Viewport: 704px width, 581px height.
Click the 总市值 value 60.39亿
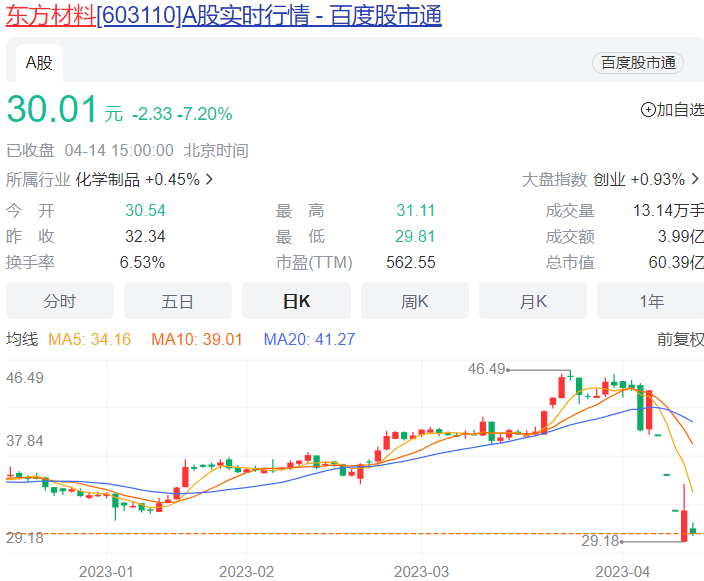pos(676,262)
